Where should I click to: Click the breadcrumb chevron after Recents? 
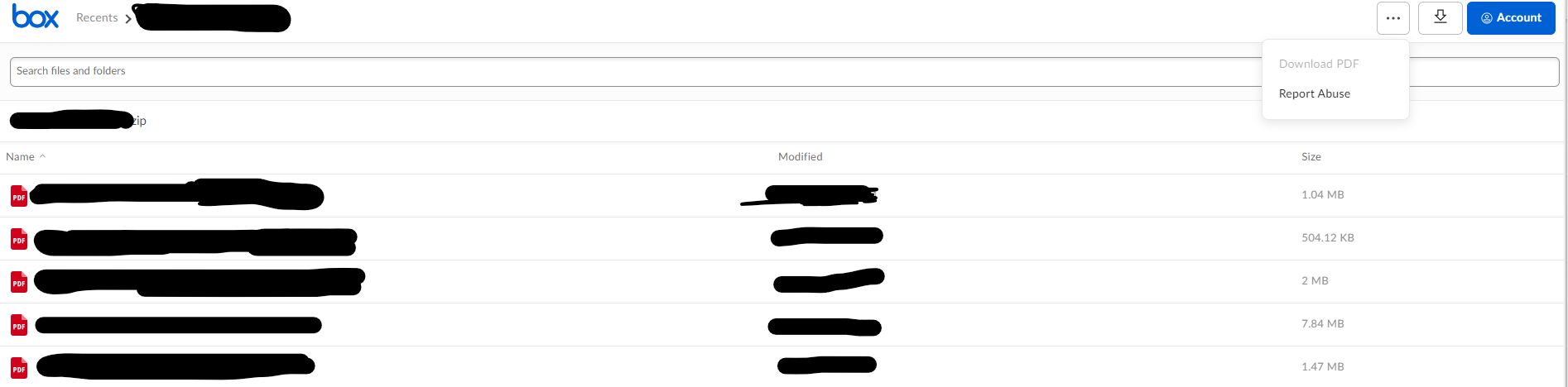pyautogui.click(x=128, y=18)
